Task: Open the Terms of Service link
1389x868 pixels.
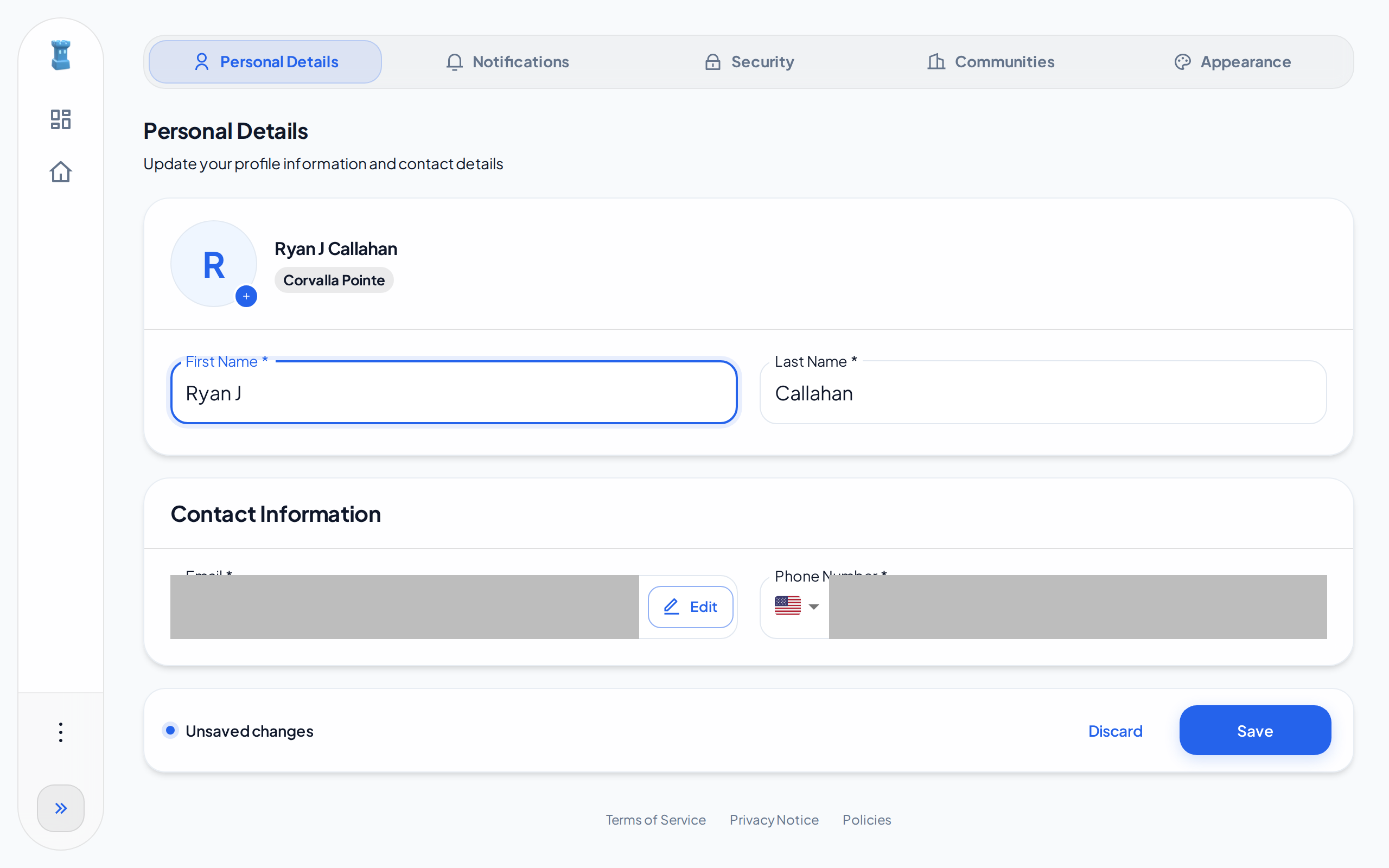Action: point(655,820)
